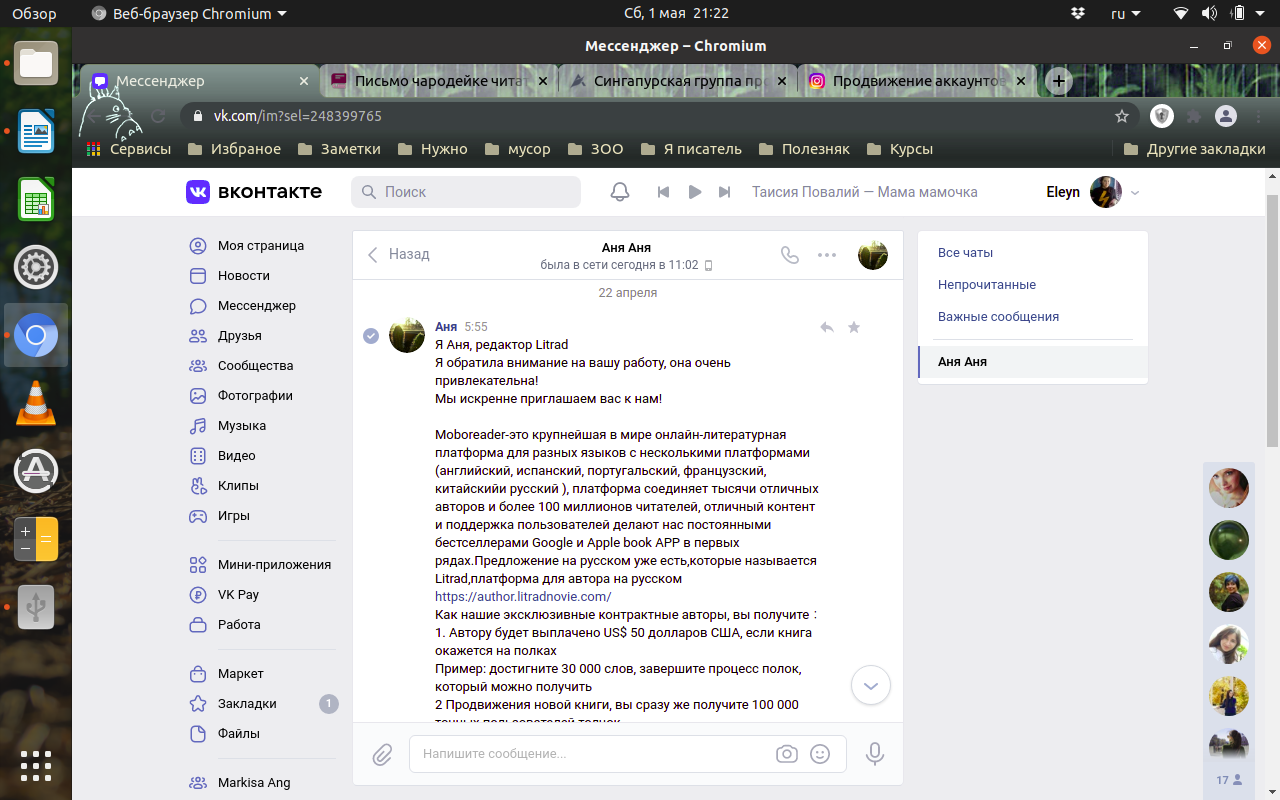This screenshot has width=1280, height=800.
Task: Click the phone call icon in chat header
Action: click(790, 255)
